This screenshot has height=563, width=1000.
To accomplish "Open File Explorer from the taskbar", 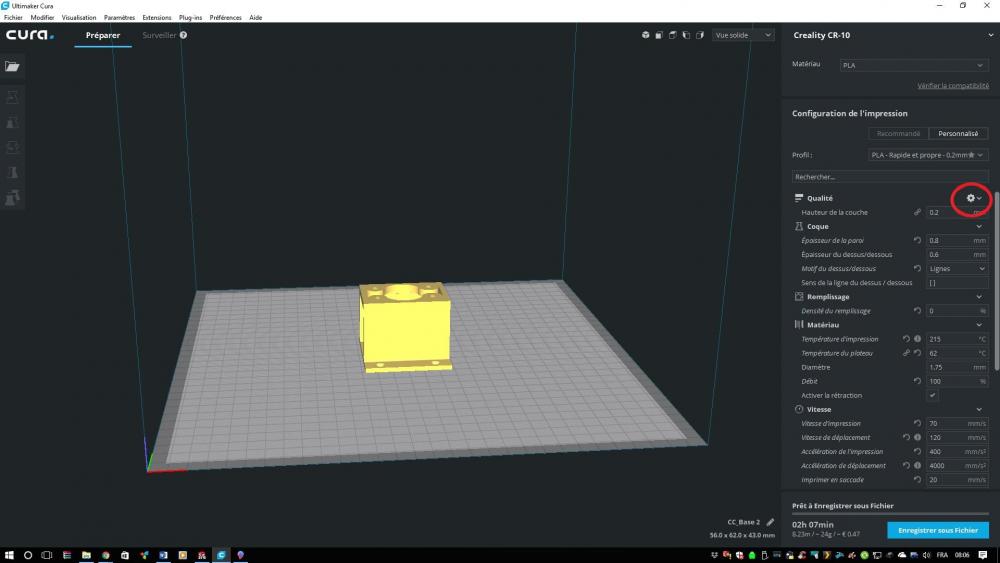I will pos(86,555).
